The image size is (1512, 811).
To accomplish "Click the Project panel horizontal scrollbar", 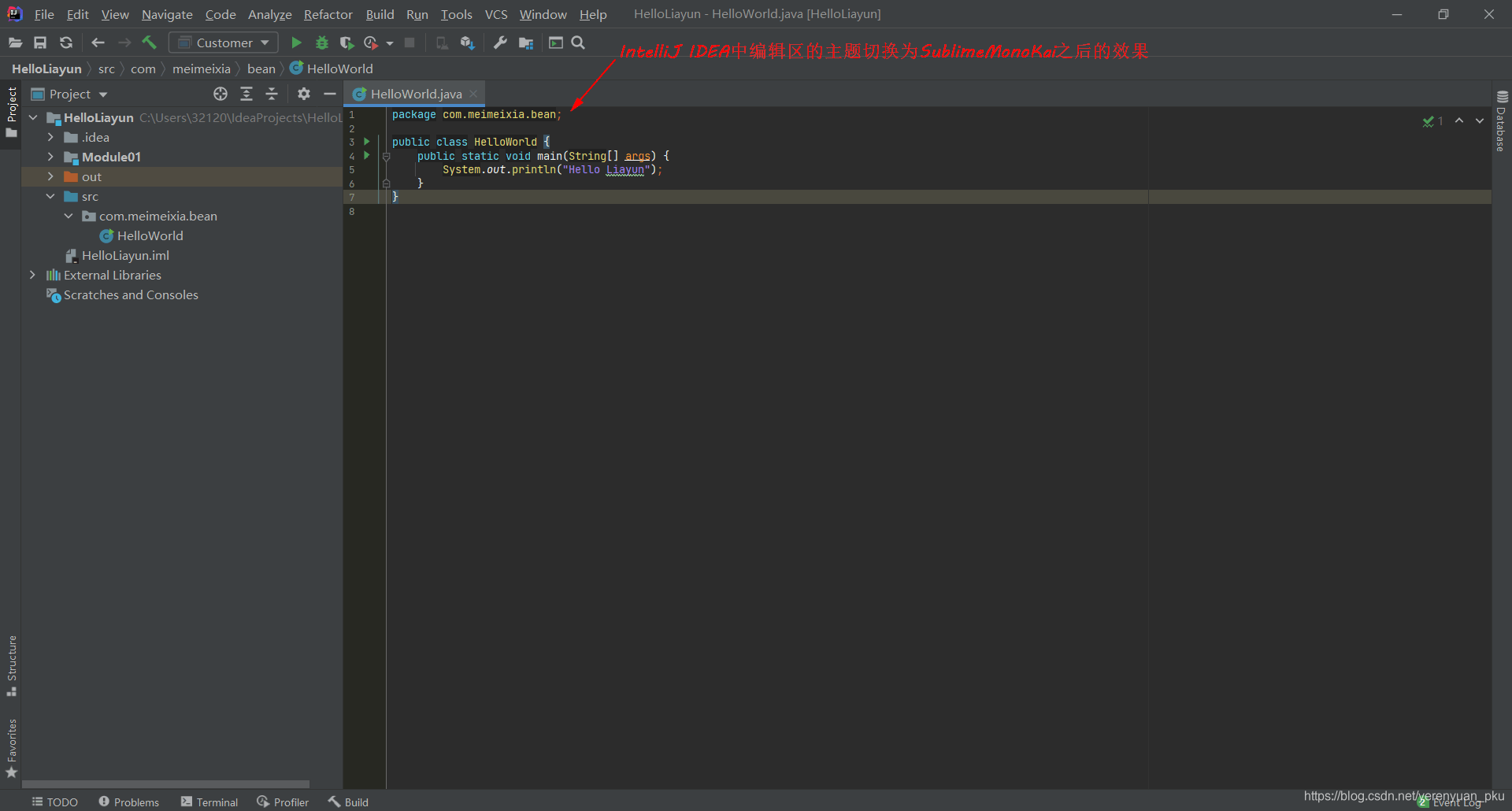I will 165,784.
